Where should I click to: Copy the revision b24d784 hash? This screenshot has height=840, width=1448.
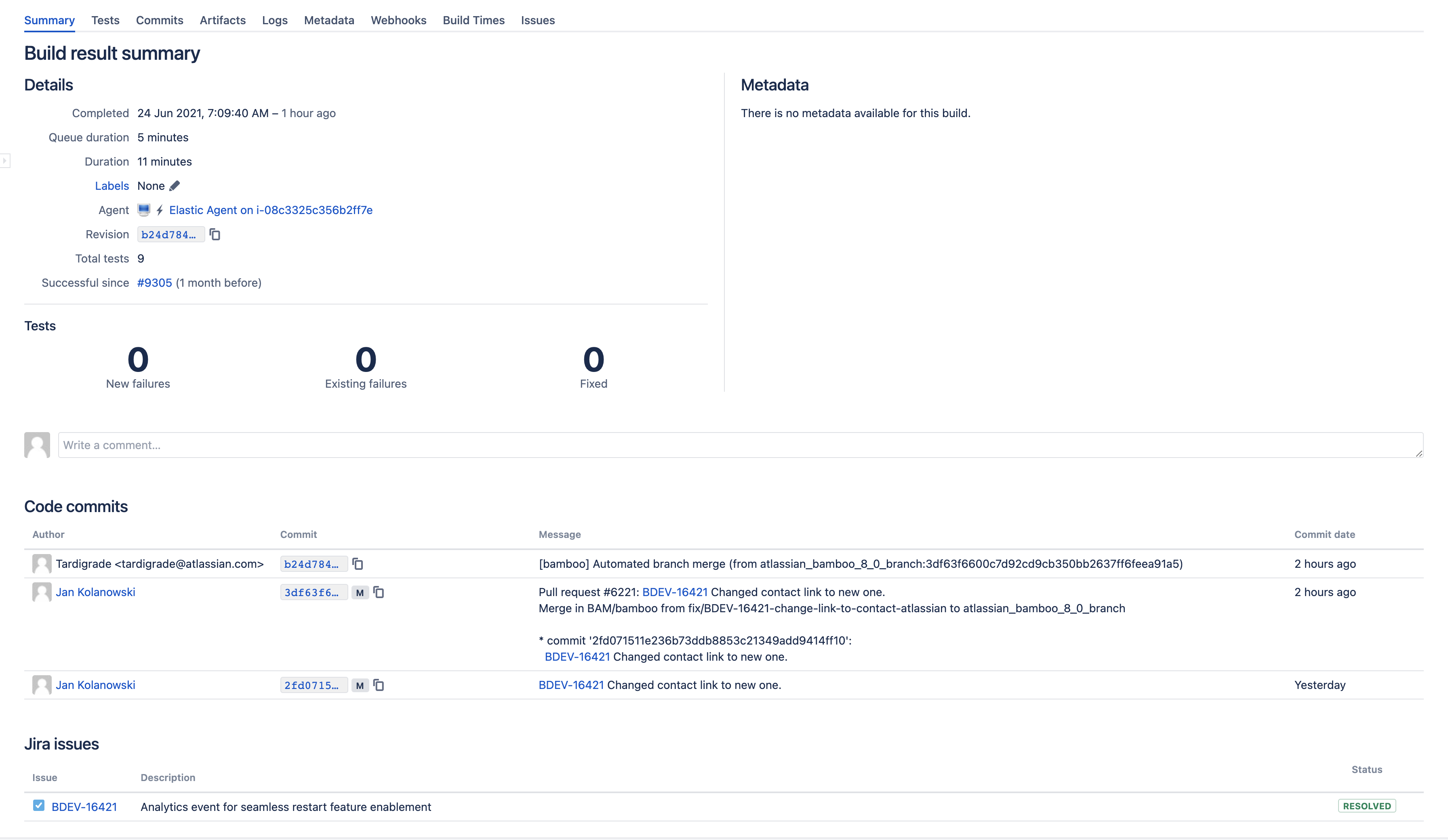point(215,234)
